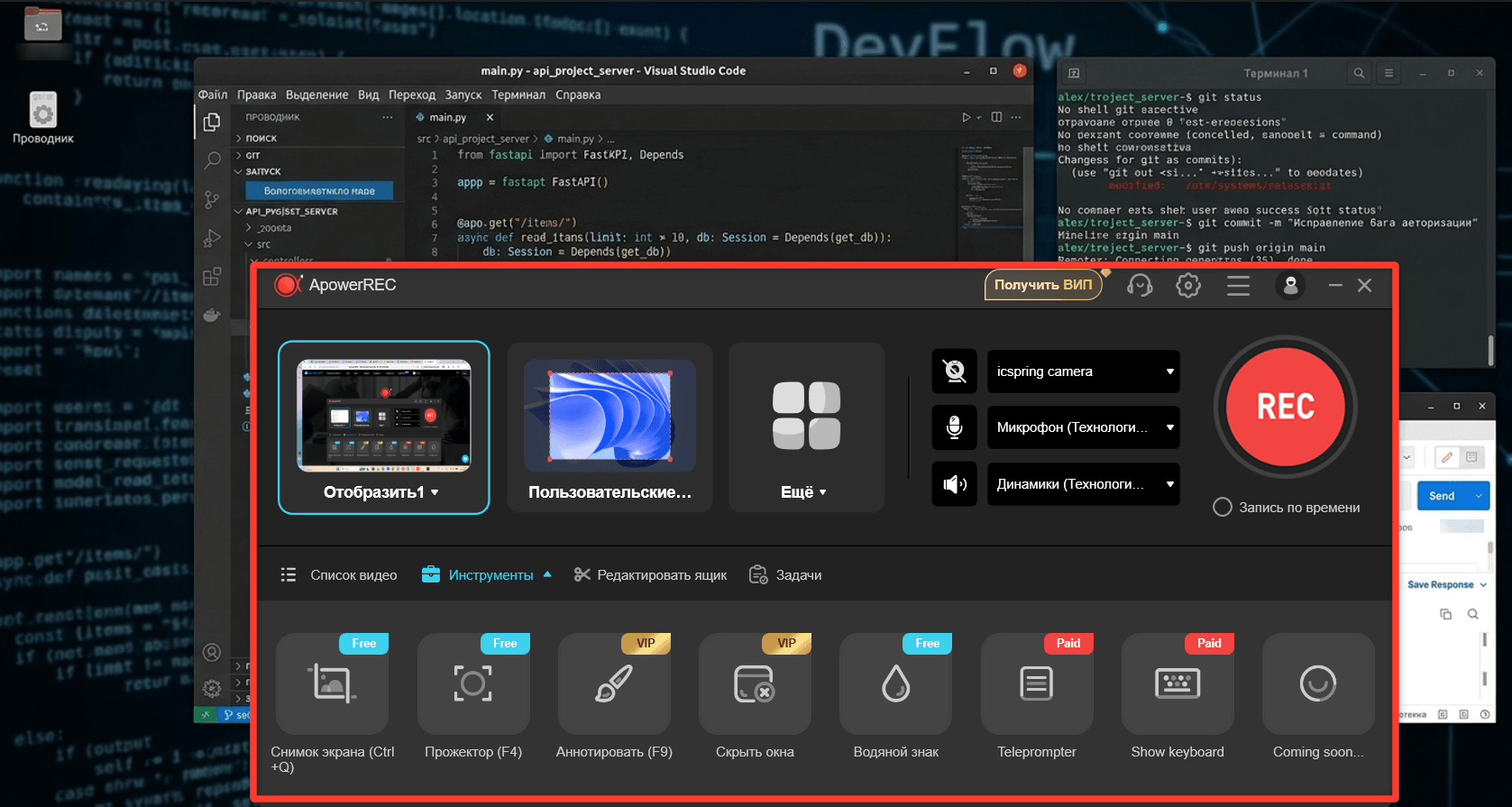Image resolution: width=1512 pixels, height=807 pixels.
Task: Click the terminal window scrollbar
Action: [x=1489, y=351]
